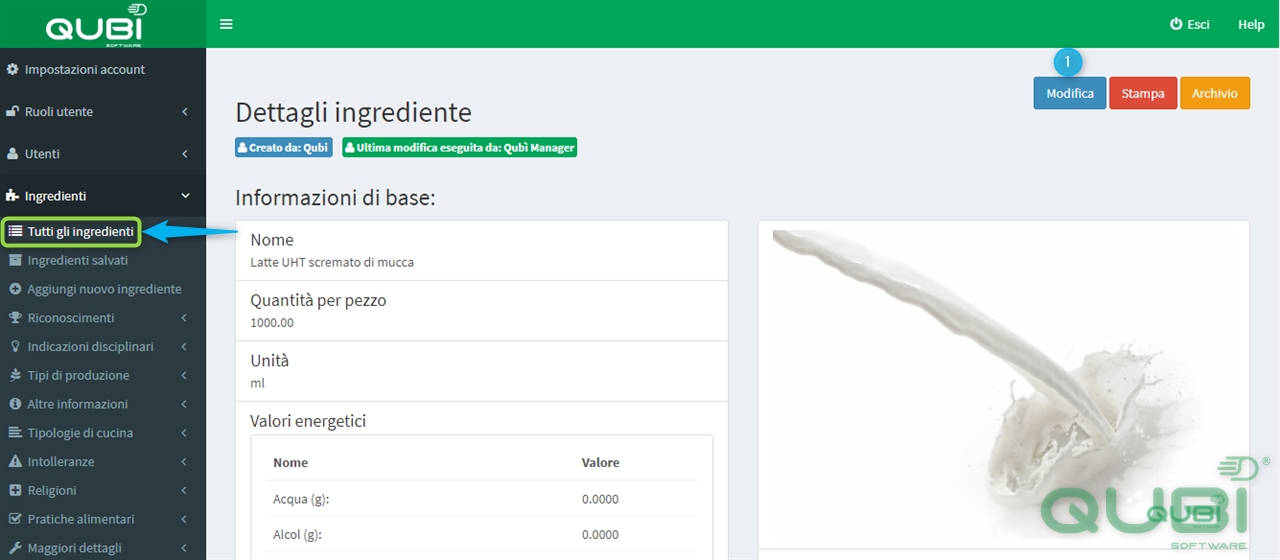This screenshot has height=560, width=1280.
Task: Expand the Pratiche alimentari chevron
Action: (x=185, y=520)
